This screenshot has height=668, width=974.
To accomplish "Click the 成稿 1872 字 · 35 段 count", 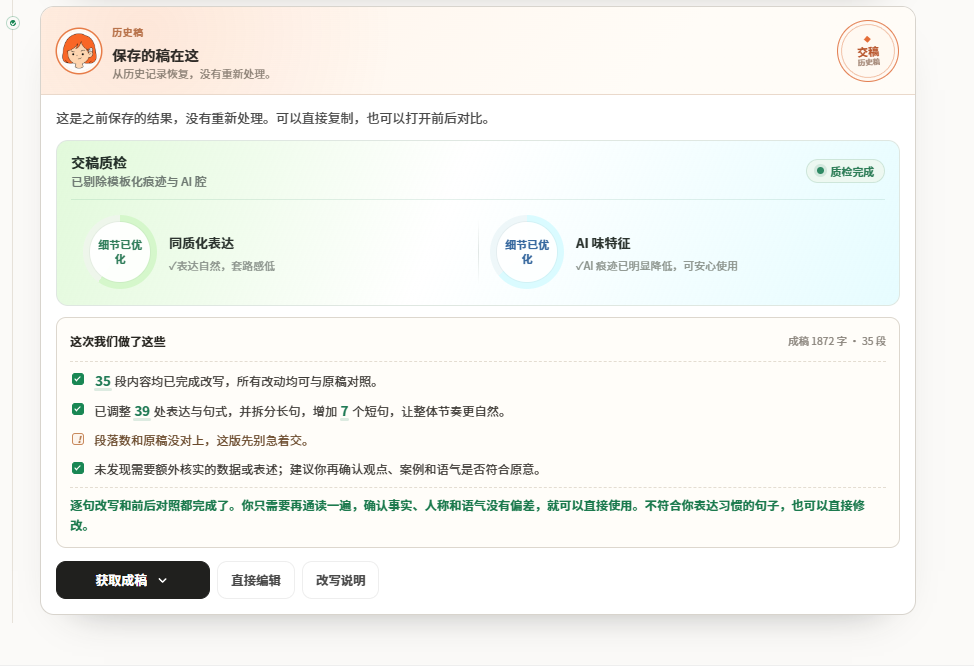I will point(837,341).
